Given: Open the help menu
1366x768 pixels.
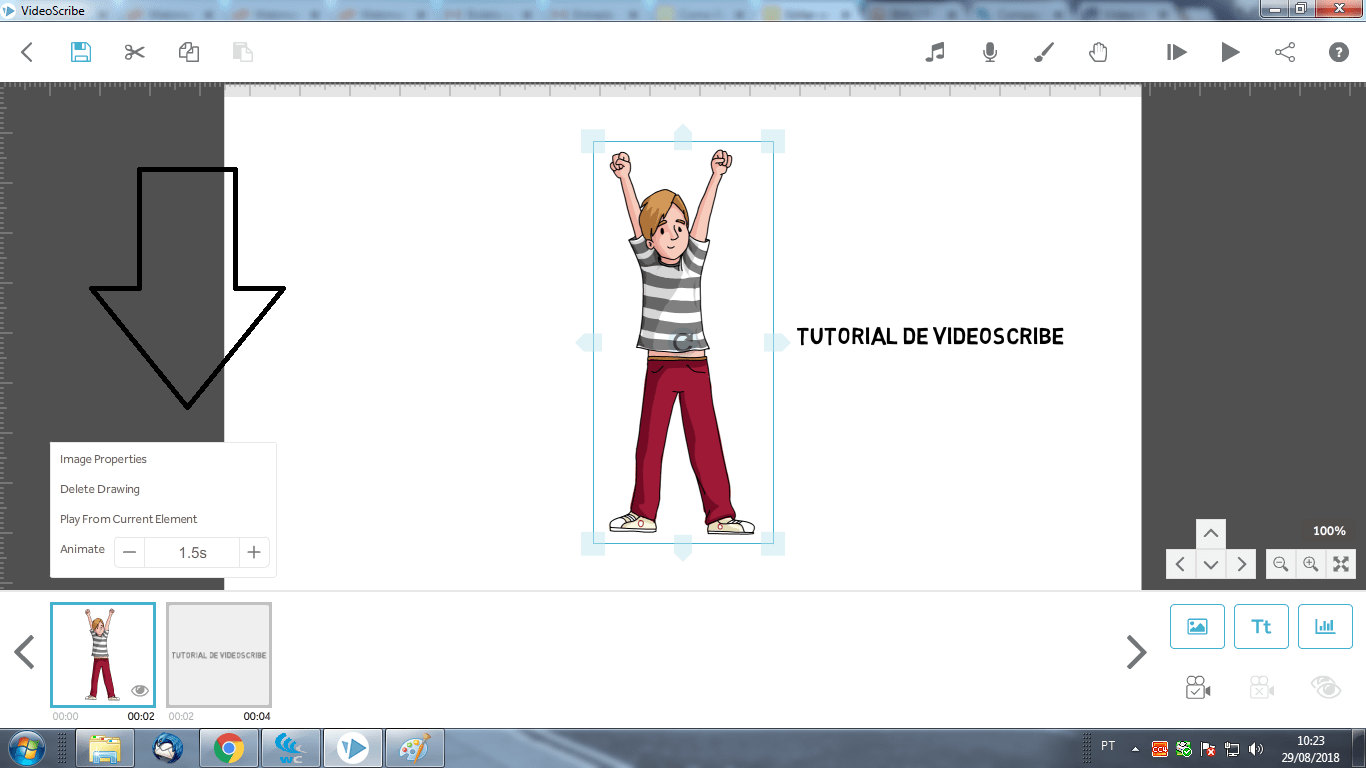Looking at the screenshot, I should pos(1337,52).
